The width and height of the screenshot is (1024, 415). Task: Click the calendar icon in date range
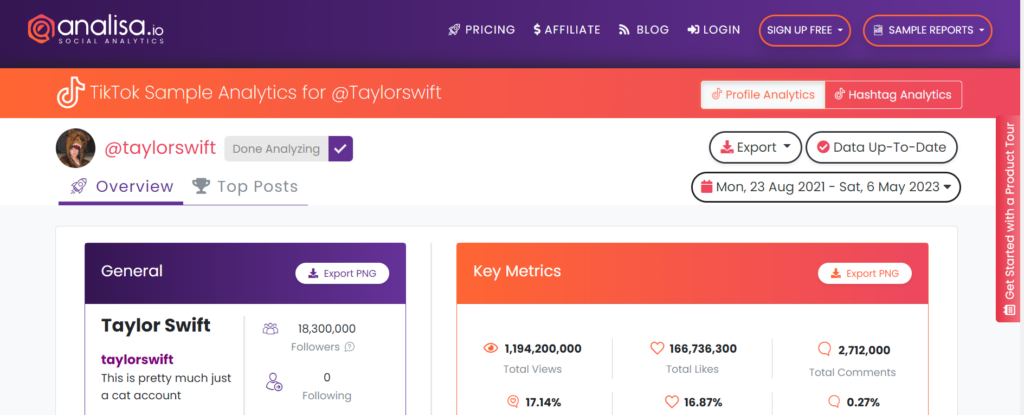pyautogui.click(x=706, y=187)
